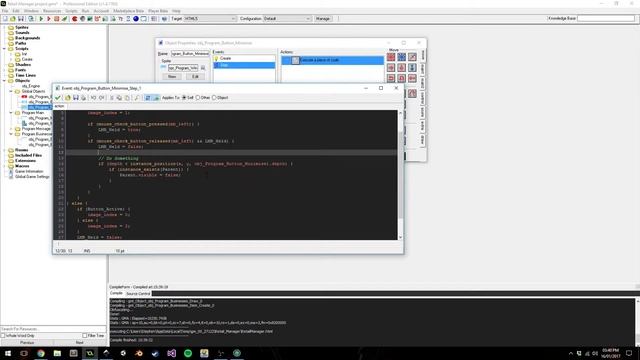The image size is (640, 360).
Task: Open the Resources menu
Action: click(52, 11)
